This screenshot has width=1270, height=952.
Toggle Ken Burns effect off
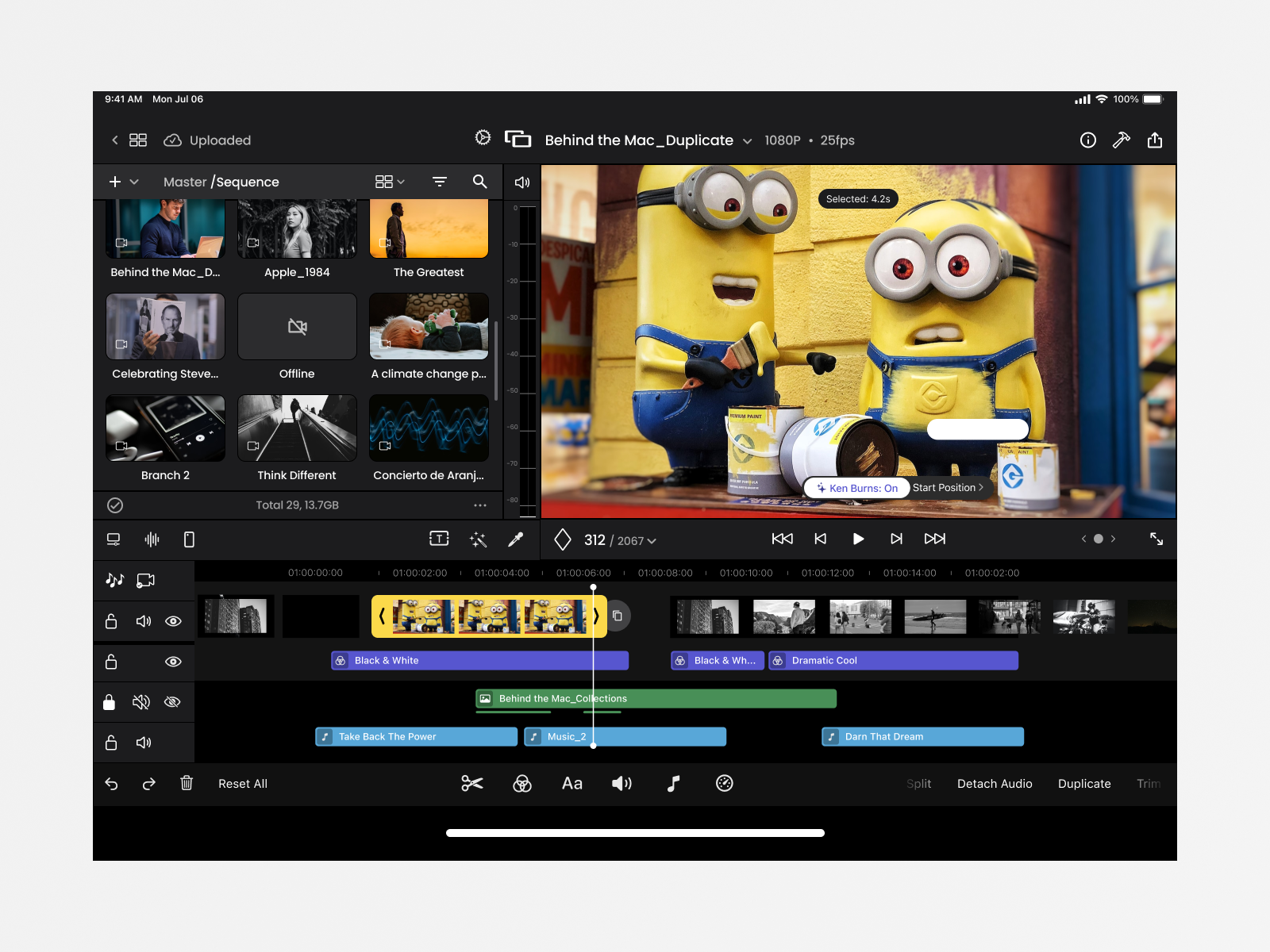[x=857, y=488]
